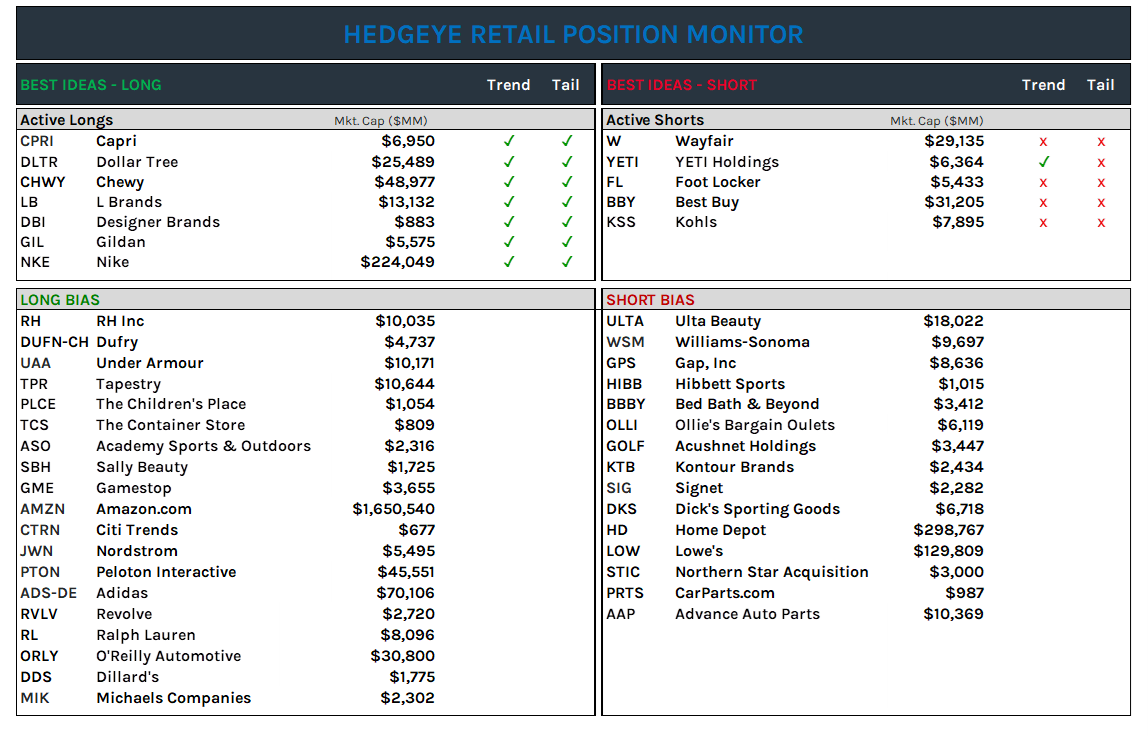Click the green Trend checkmark for YETI Holdings
Image resolution: width=1148 pixels, height=737 pixels.
1044,161
